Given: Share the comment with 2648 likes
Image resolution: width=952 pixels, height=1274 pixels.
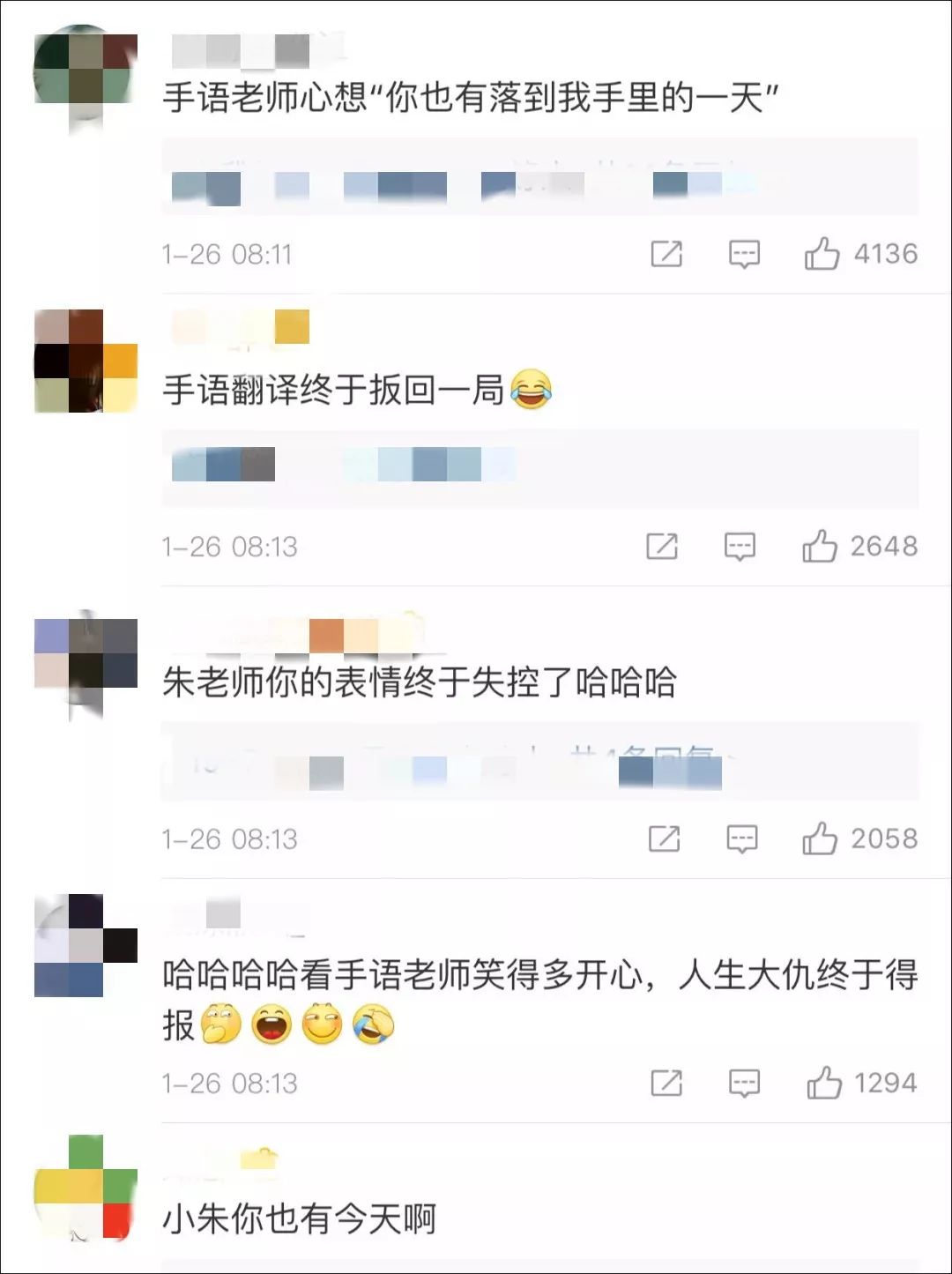Looking at the screenshot, I should 662,547.
